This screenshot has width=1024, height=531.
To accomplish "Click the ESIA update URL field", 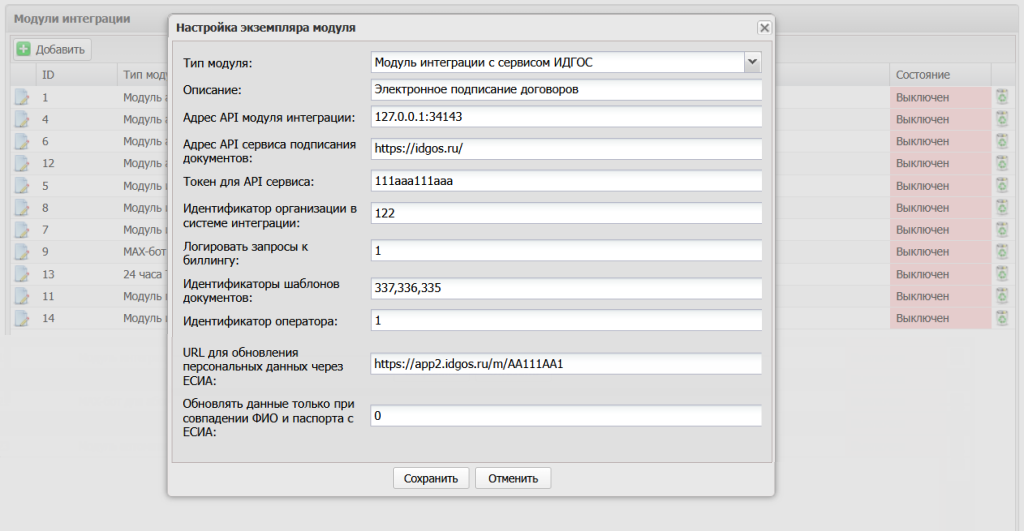I will 566,364.
